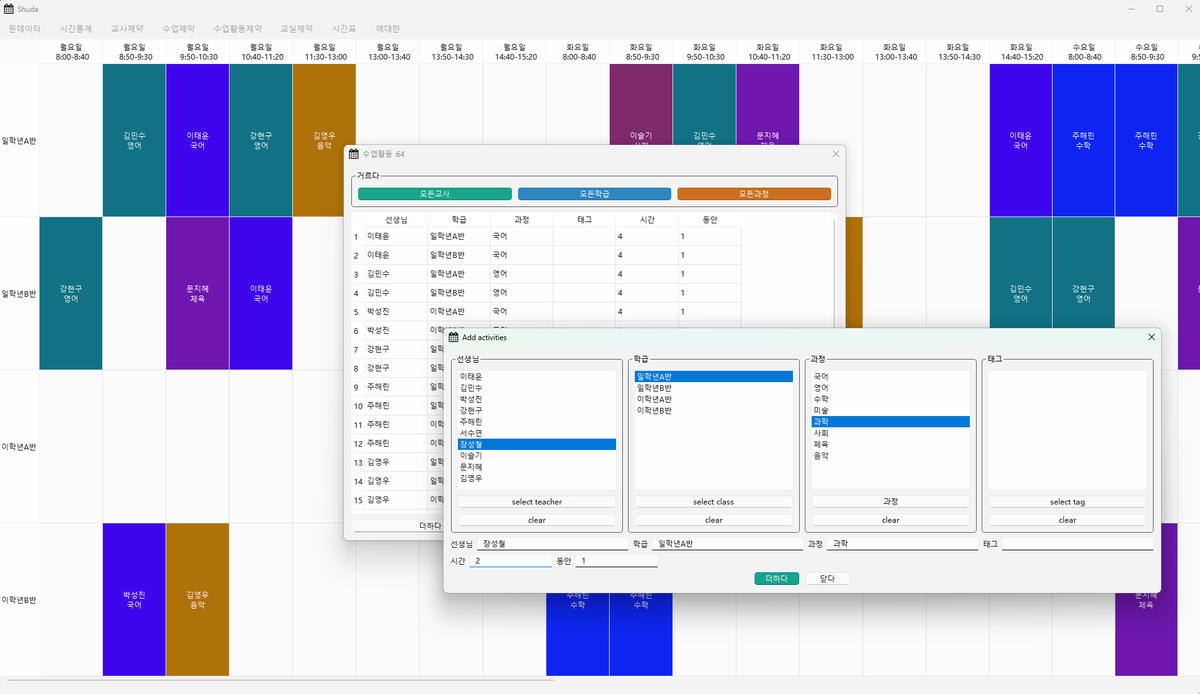Open the 원데이터 menu
Screen dimensions: 1200x694
coord(24,29)
